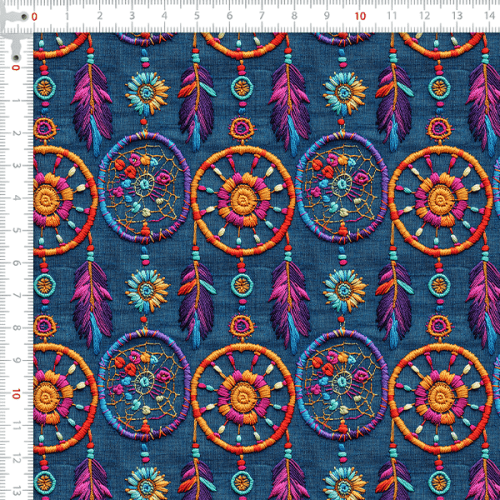500x500 pixels.
Task: Select the 7 mark on the top ruler
Action: pyautogui.click(x=262, y=16)
